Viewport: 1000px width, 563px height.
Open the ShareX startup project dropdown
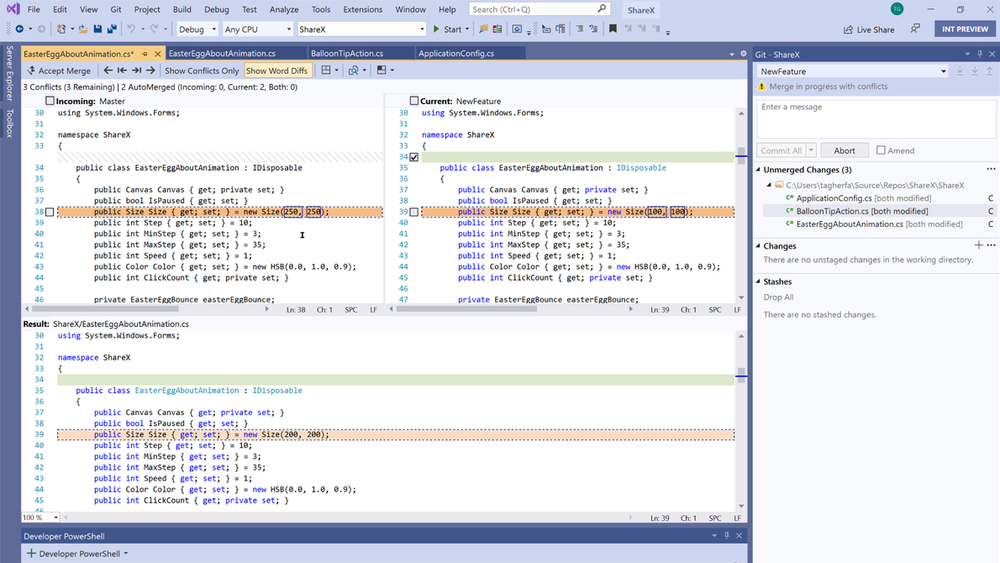[x=361, y=29]
